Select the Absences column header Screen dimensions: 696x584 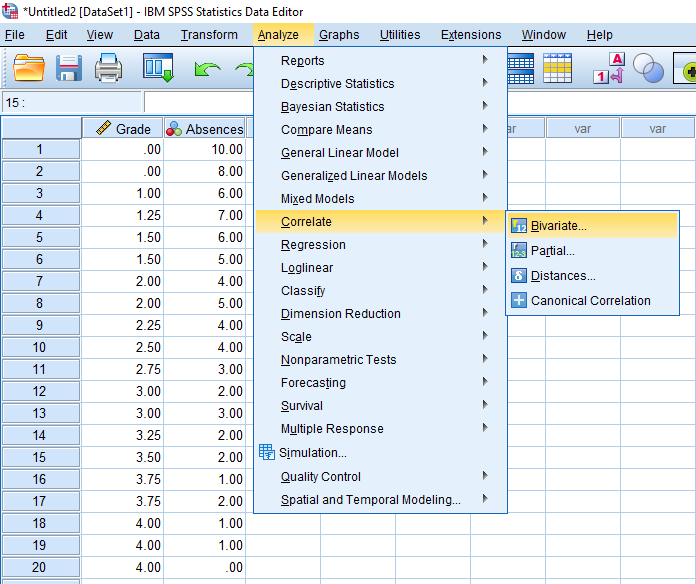[204, 128]
